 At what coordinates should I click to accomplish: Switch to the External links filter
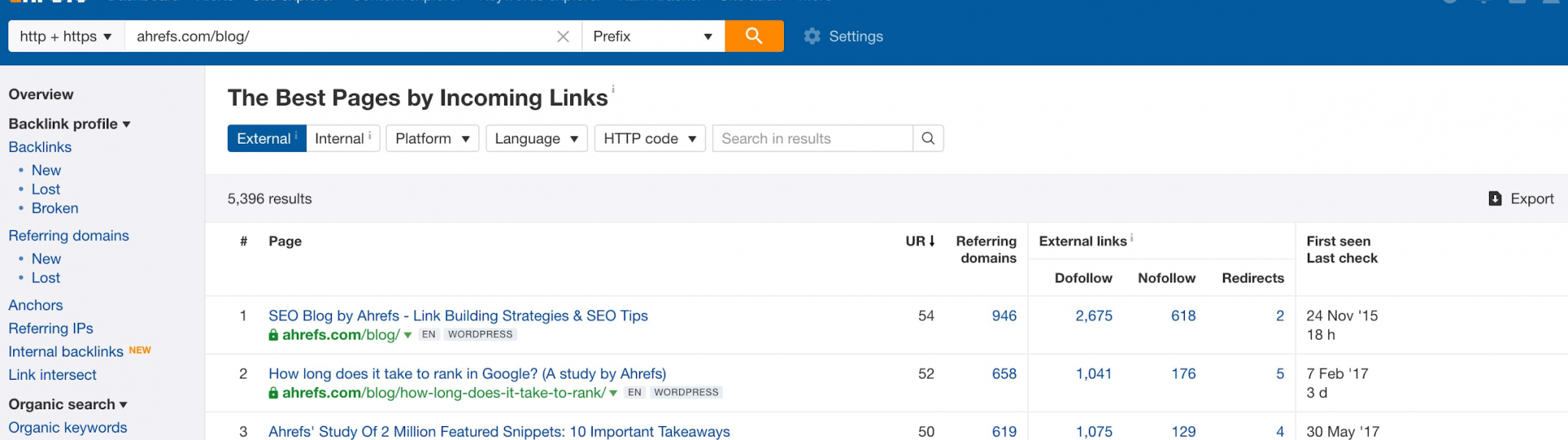pyautogui.click(x=267, y=139)
